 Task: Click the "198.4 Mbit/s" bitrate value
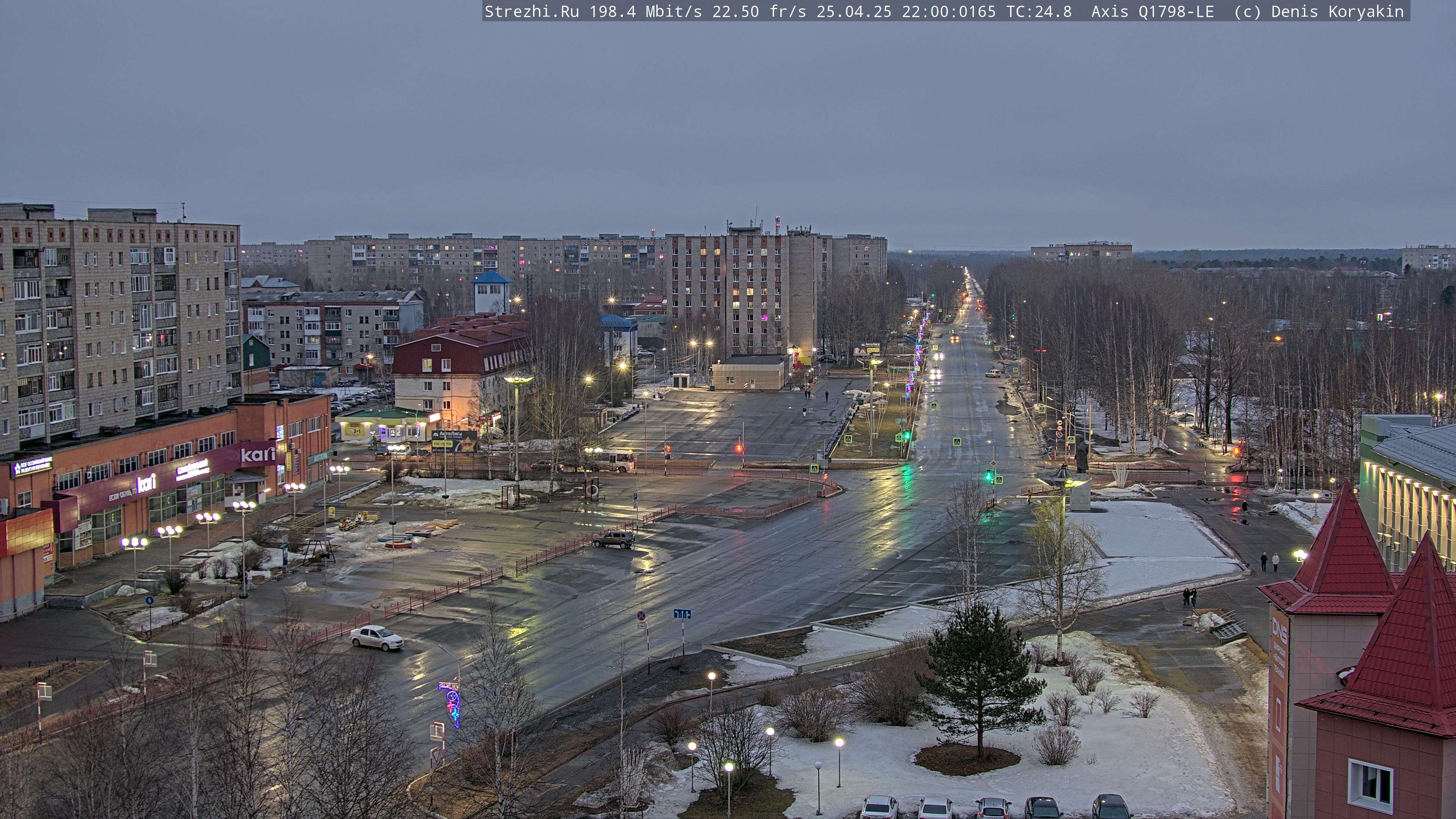[x=645, y=11]
